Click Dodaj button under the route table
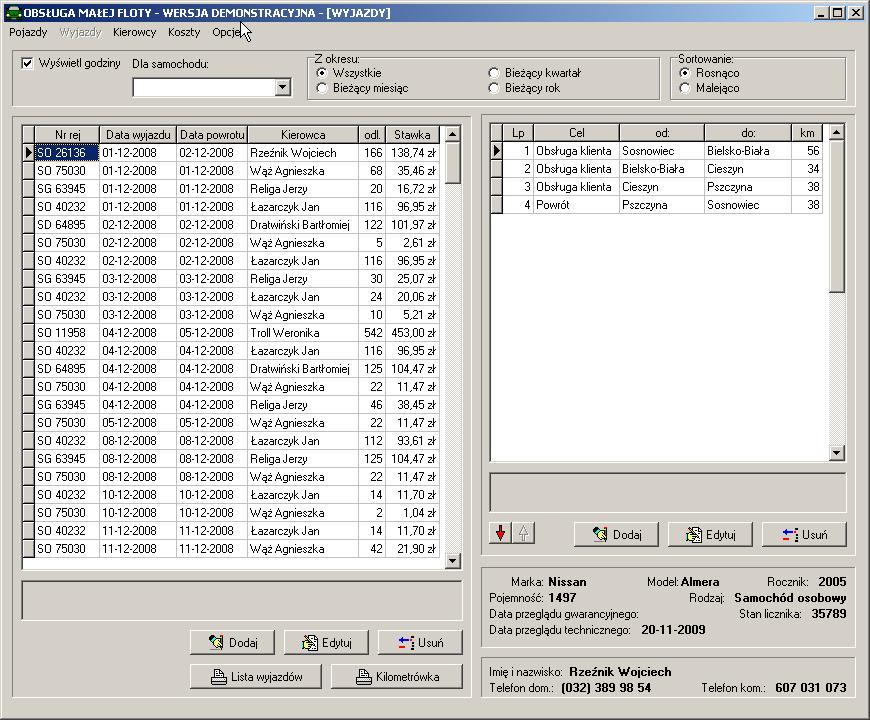870x720 pixels. point(616,534)
